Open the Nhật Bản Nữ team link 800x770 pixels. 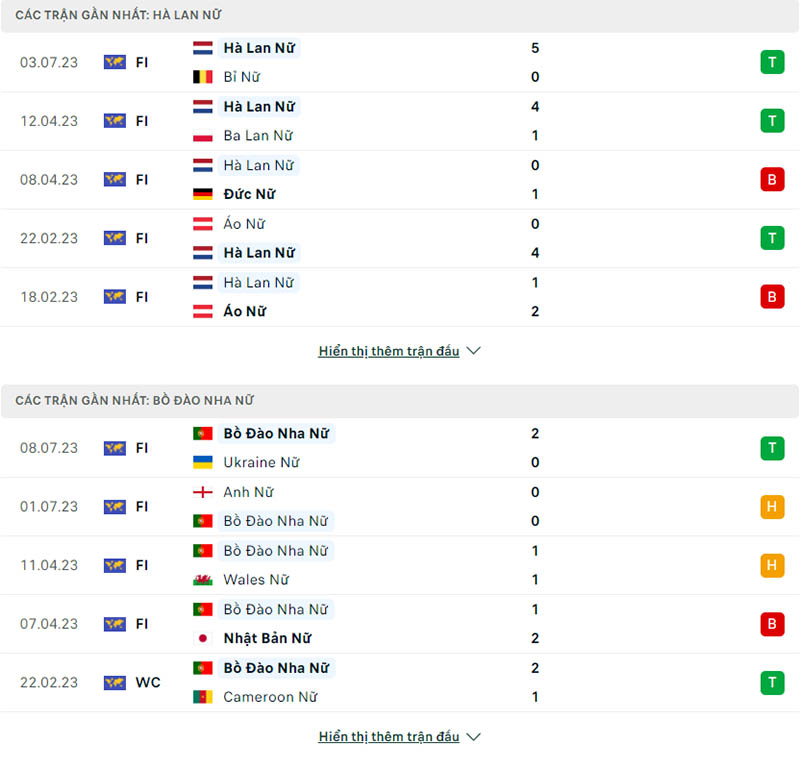pyautogui.click(x=267, y=638)
